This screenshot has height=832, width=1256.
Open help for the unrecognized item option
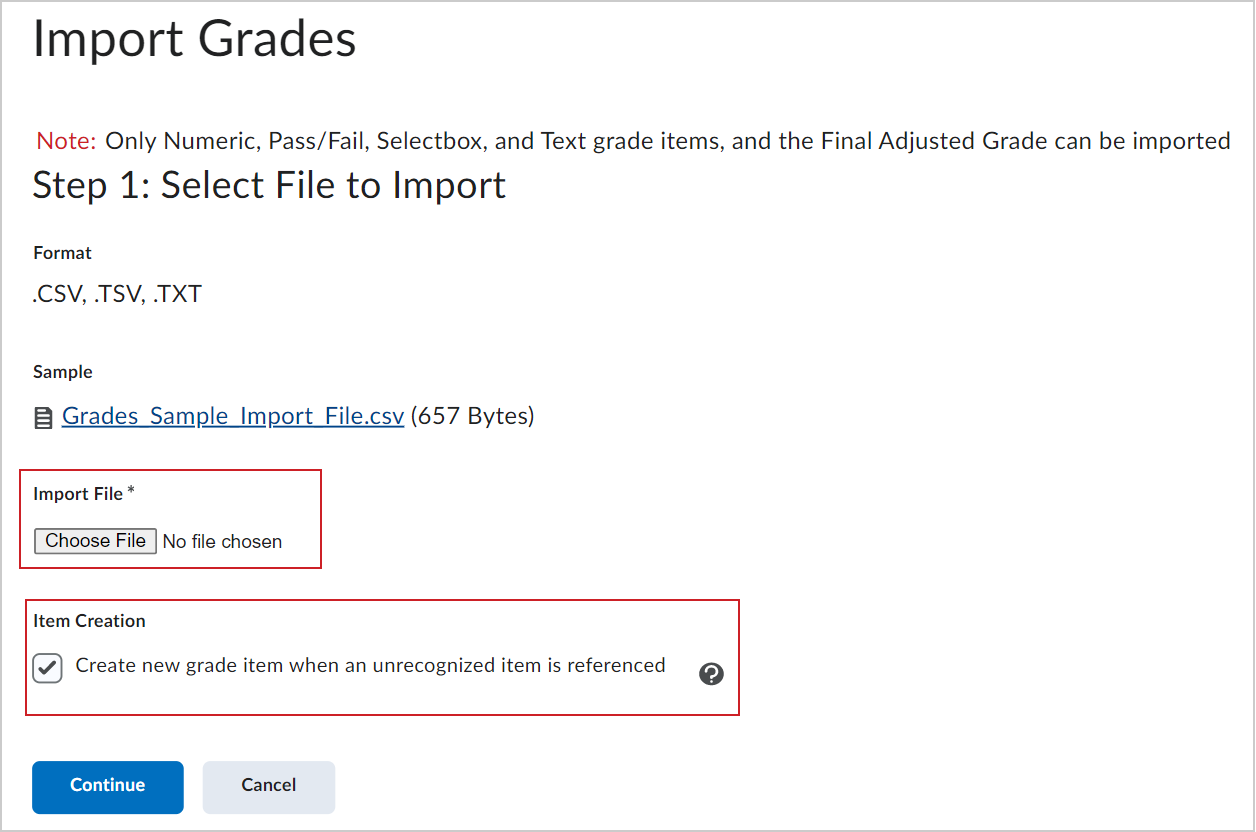[711, 674]
